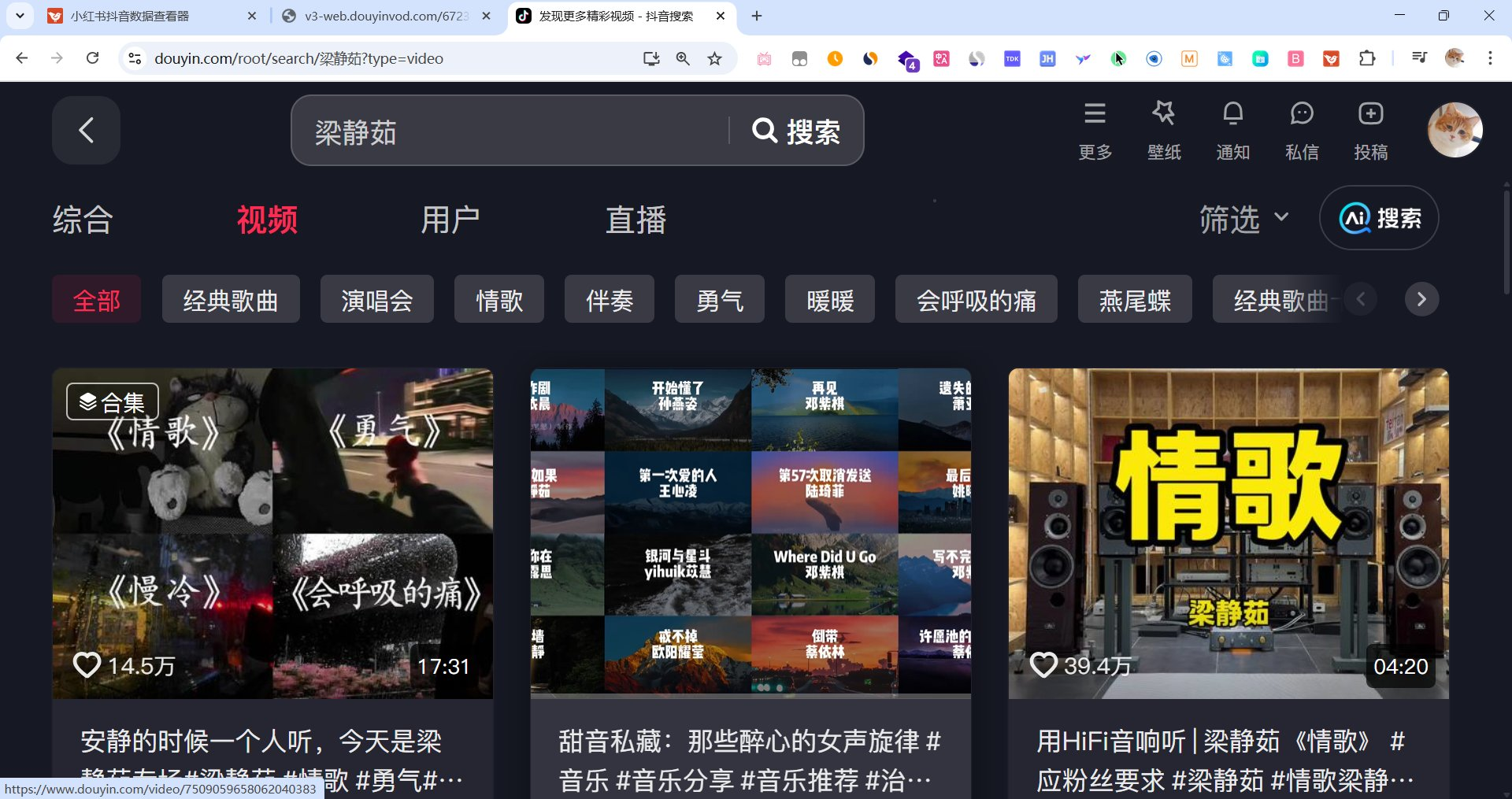
Task: Open the 壁纸 wallpaper icon
Action: click(1164, 131)
